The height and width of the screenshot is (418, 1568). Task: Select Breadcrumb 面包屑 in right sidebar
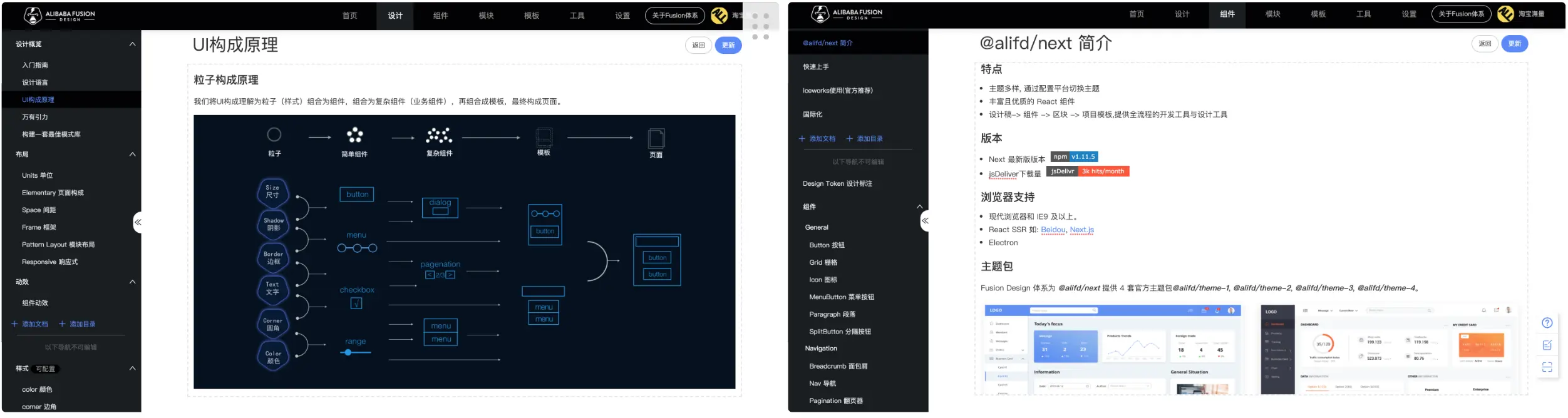838,366
